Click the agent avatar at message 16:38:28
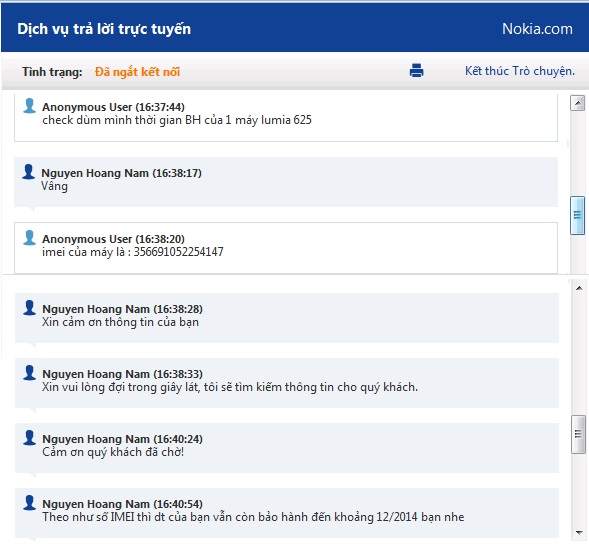Viewport: 589px width, 545px height. (x=29, y=308)
